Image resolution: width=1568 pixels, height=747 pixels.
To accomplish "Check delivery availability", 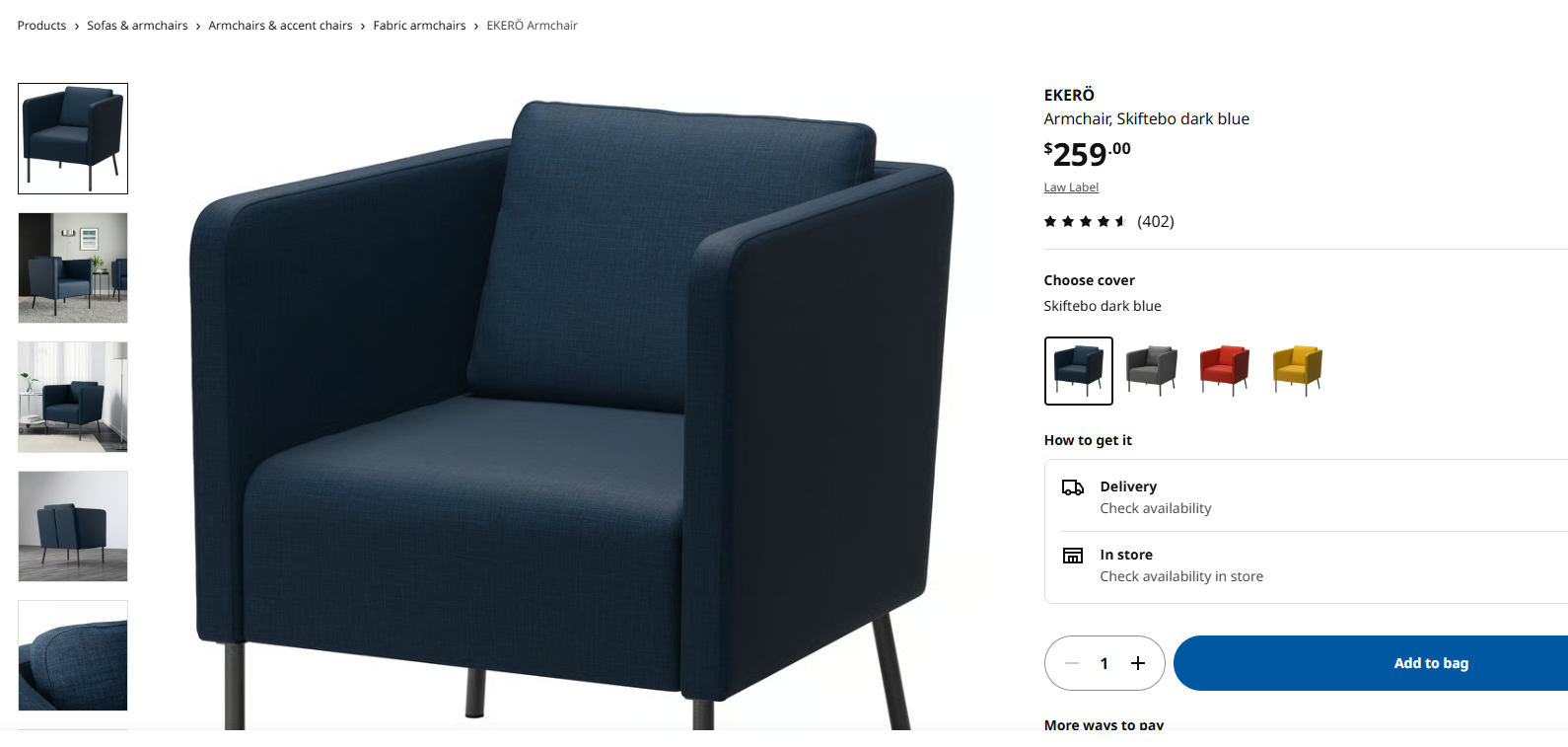I will coord(1306,497).
